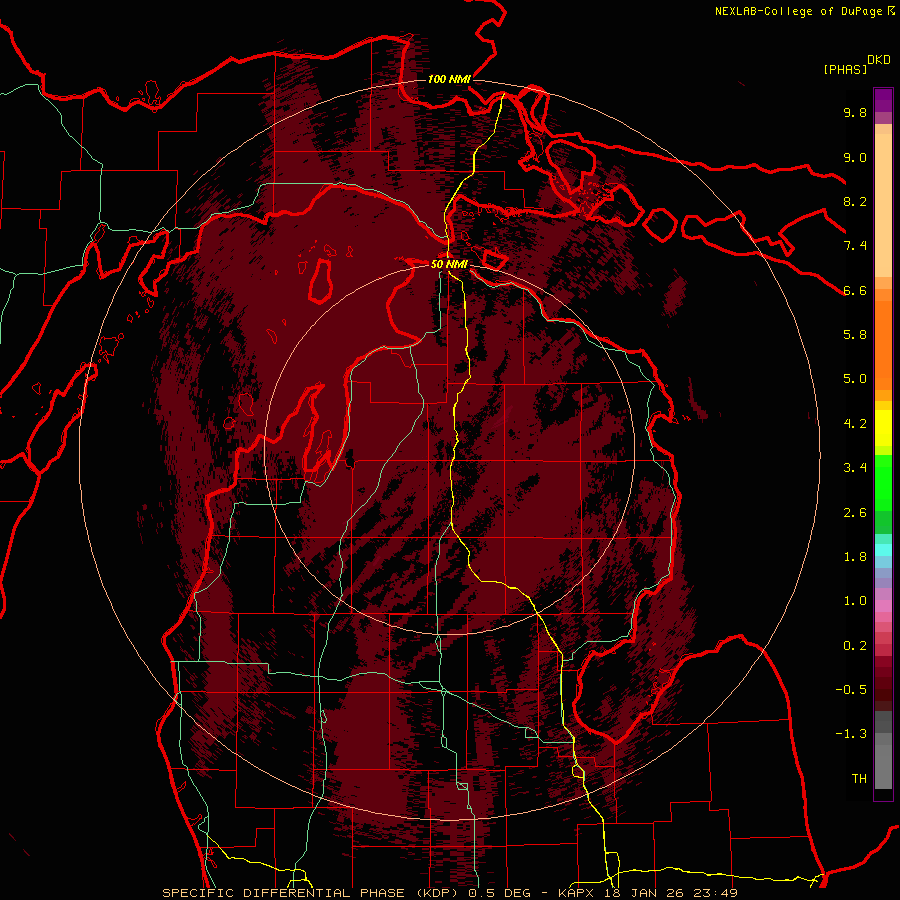The height and width of the screenshot is (900, 900).
Task: Pick the pink 1.0 color band
Action: [x=883, y=605]
